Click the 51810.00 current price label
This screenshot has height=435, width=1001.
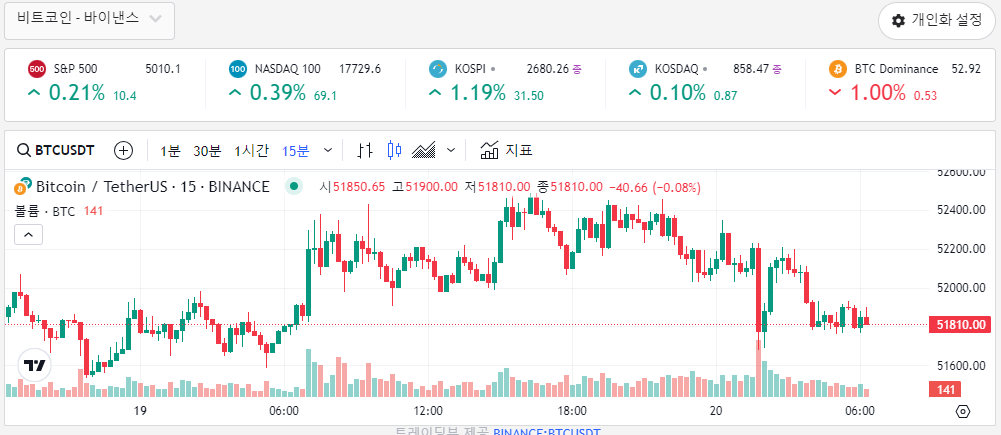click(x=961, y=324)
